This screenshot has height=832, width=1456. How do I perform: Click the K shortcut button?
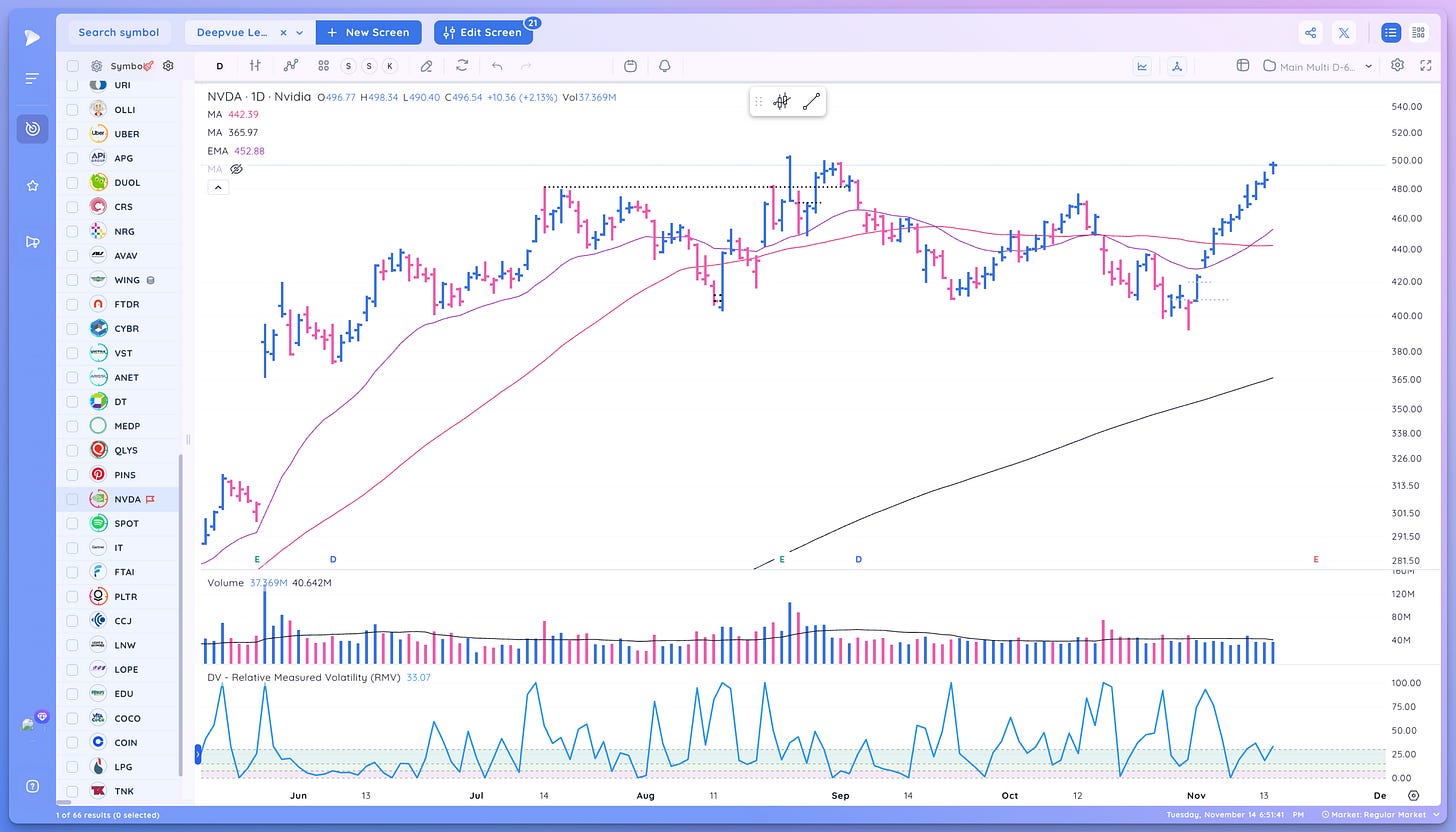pos(389,66)
